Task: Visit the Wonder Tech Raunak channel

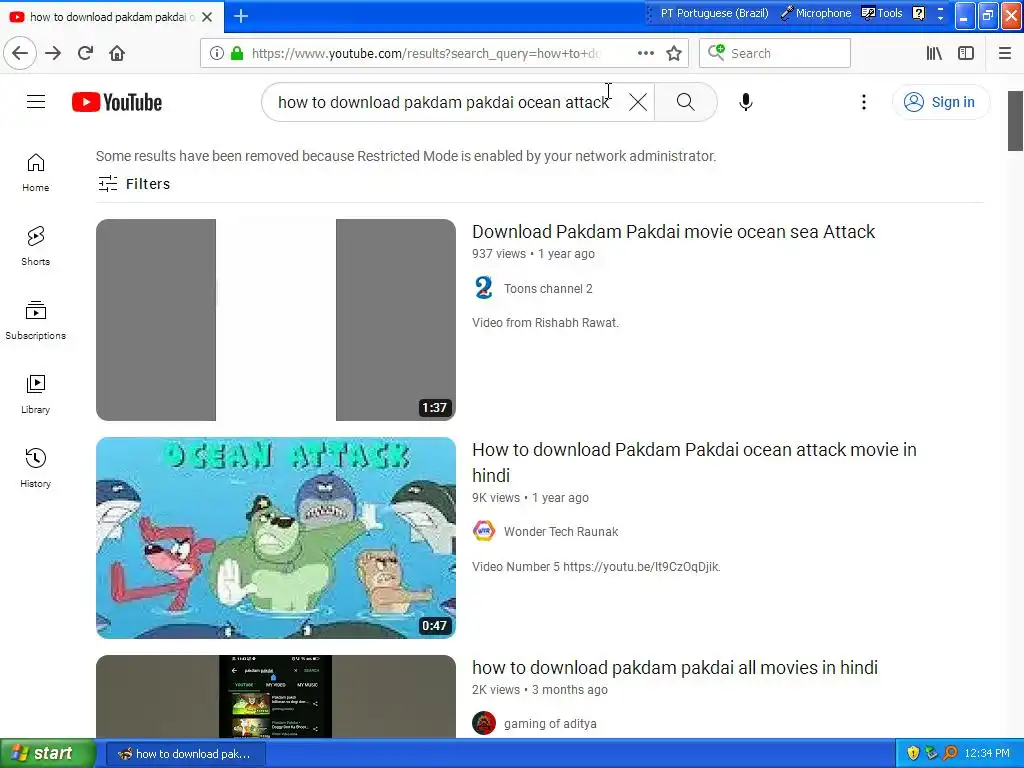Action: [560, 532]
